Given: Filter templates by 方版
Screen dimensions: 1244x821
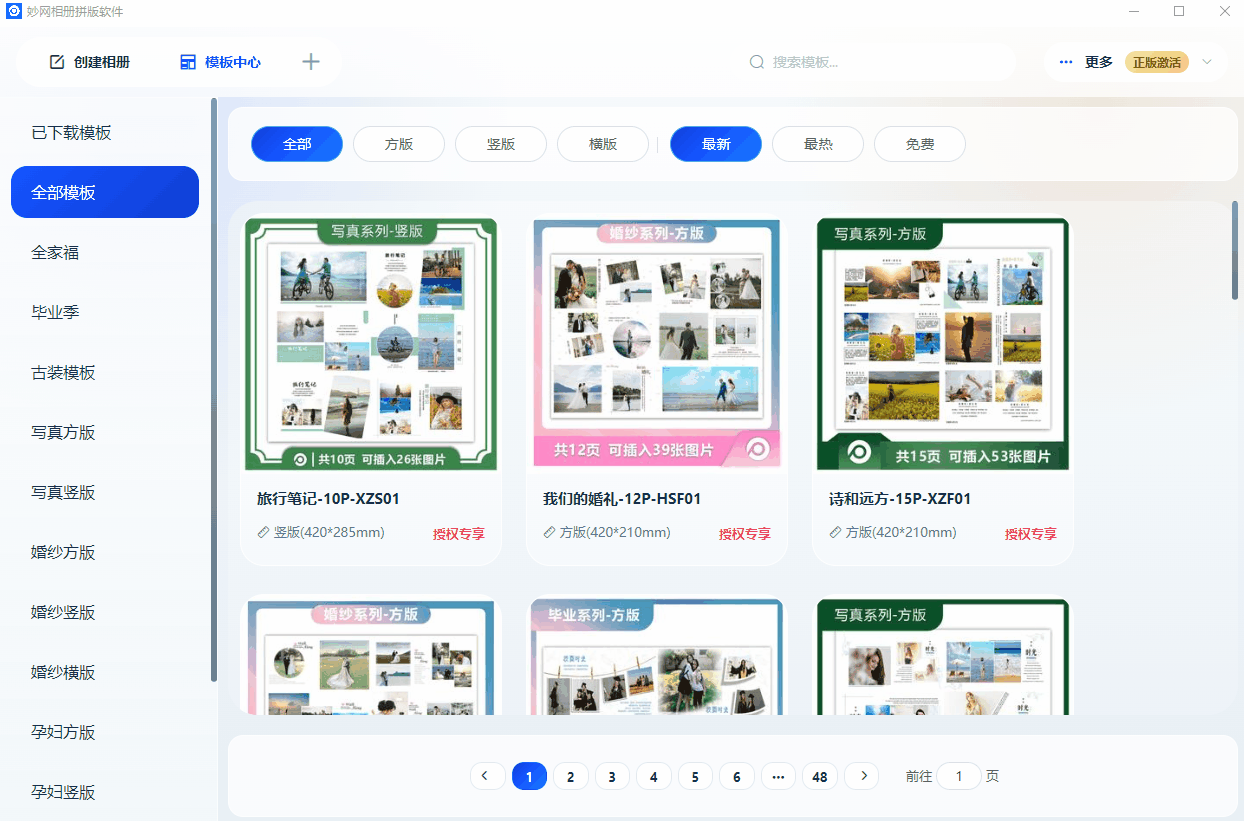Looking at the screenshot, I should point(399,144).
